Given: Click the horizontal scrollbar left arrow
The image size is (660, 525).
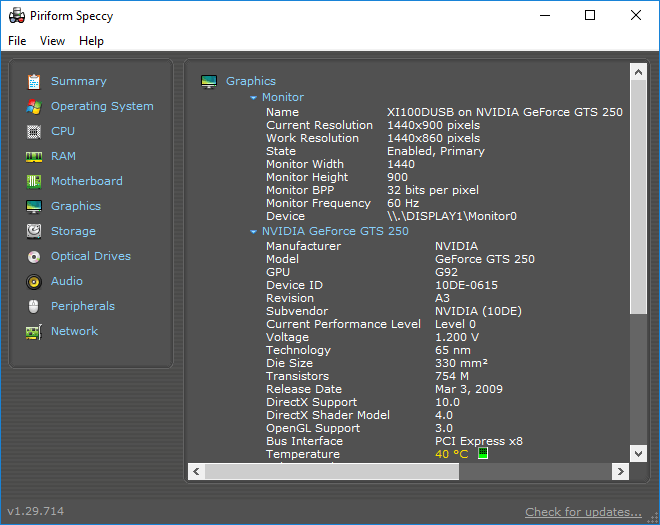Looking at the screenshot, I should [196, 471].
